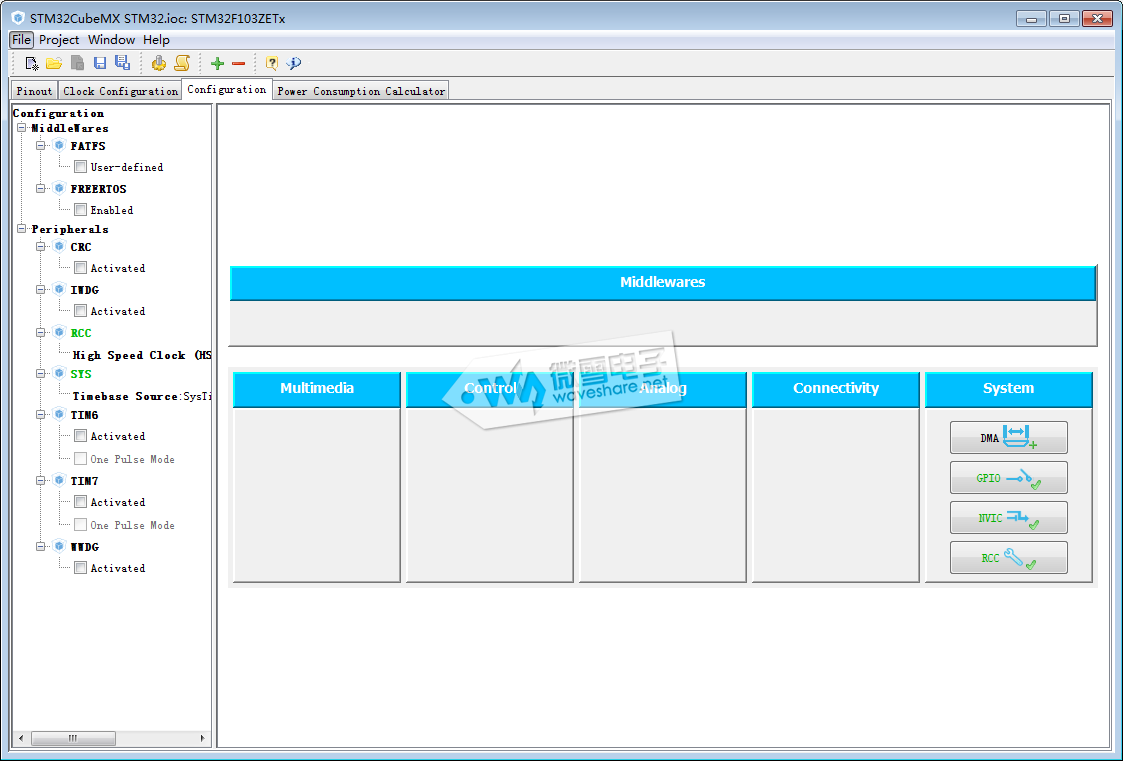1123x761 pixels.
Task: Check Activated under TIM6
Action: point(81,436)
